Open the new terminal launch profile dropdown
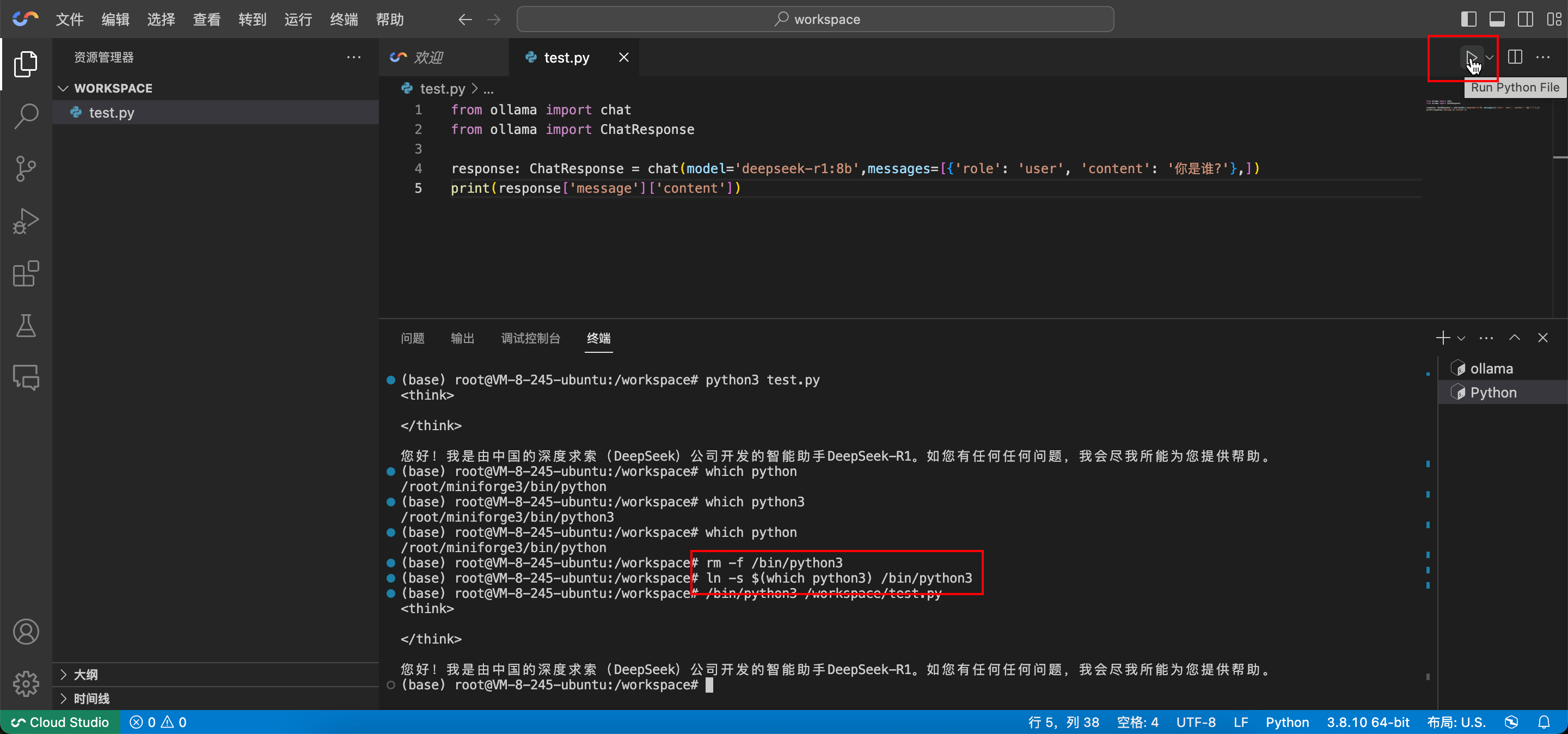The image size is (1568, 734). (x=1461, y=338)
